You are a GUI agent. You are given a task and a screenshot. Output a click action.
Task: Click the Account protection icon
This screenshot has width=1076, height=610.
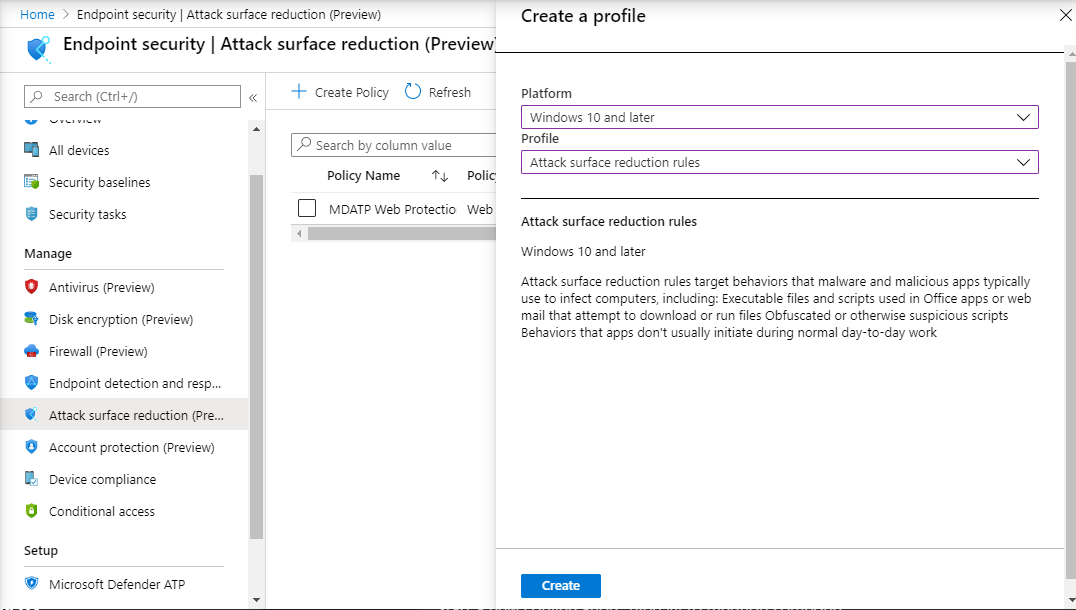31,447
